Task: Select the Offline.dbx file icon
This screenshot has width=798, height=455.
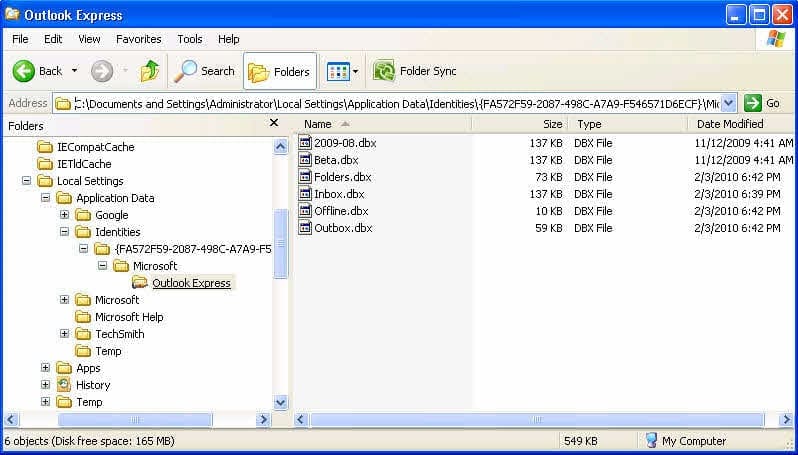Action: [x=305, y=210]
